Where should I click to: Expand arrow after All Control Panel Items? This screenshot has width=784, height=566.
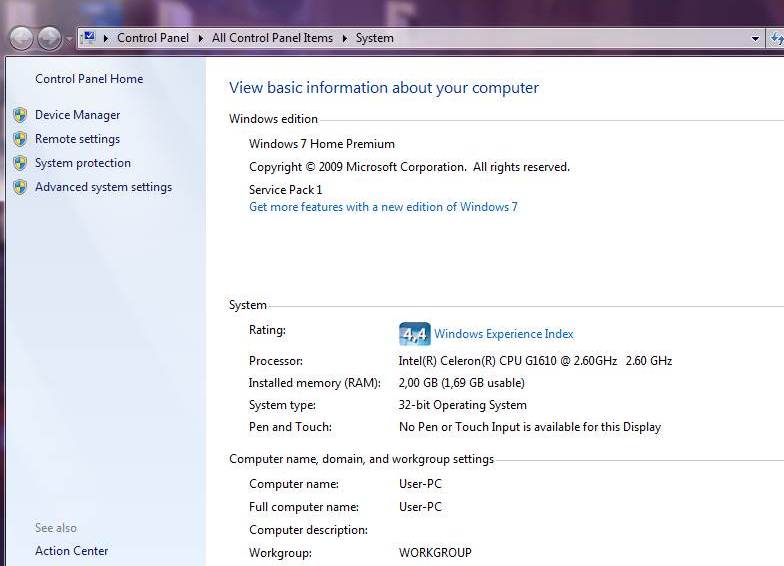344,38
